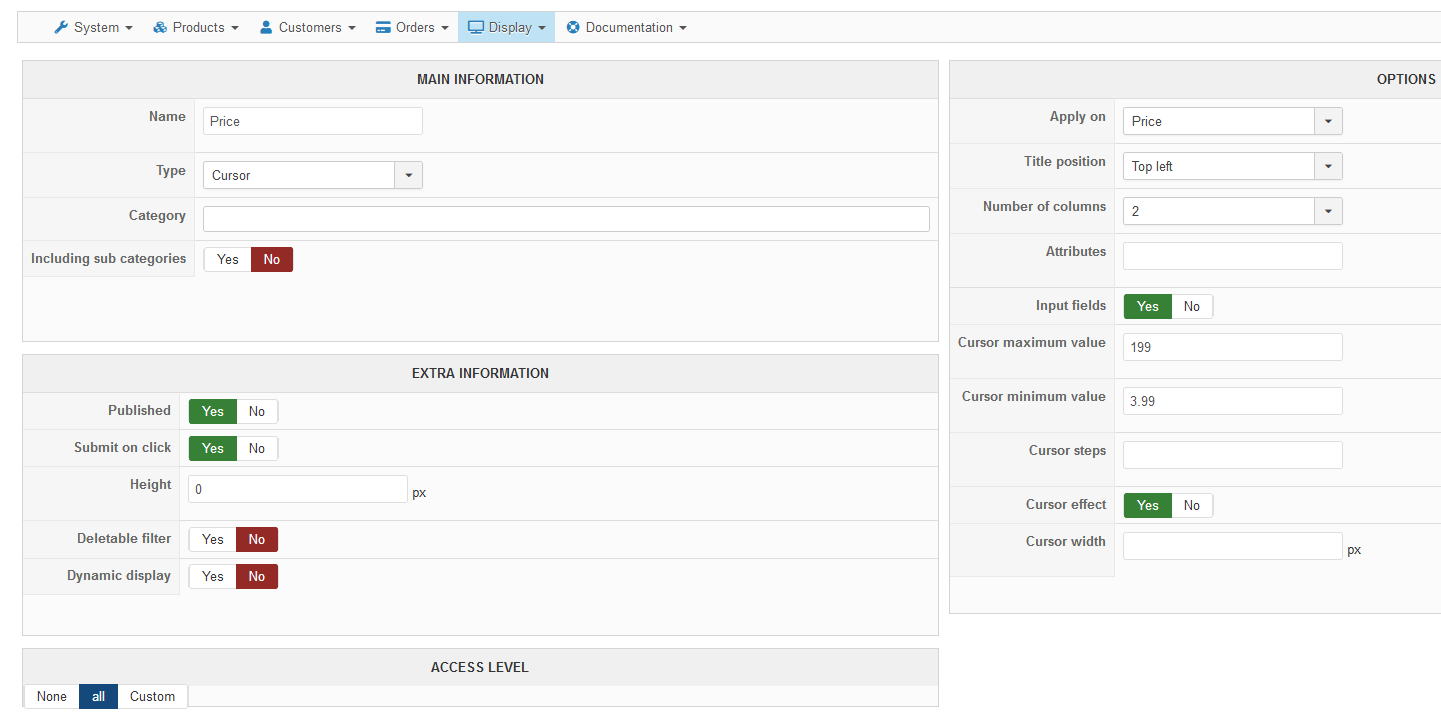1441x723 pixels.
Task: Click the Documentation lifebuoy icon
Action: (573, 28)
